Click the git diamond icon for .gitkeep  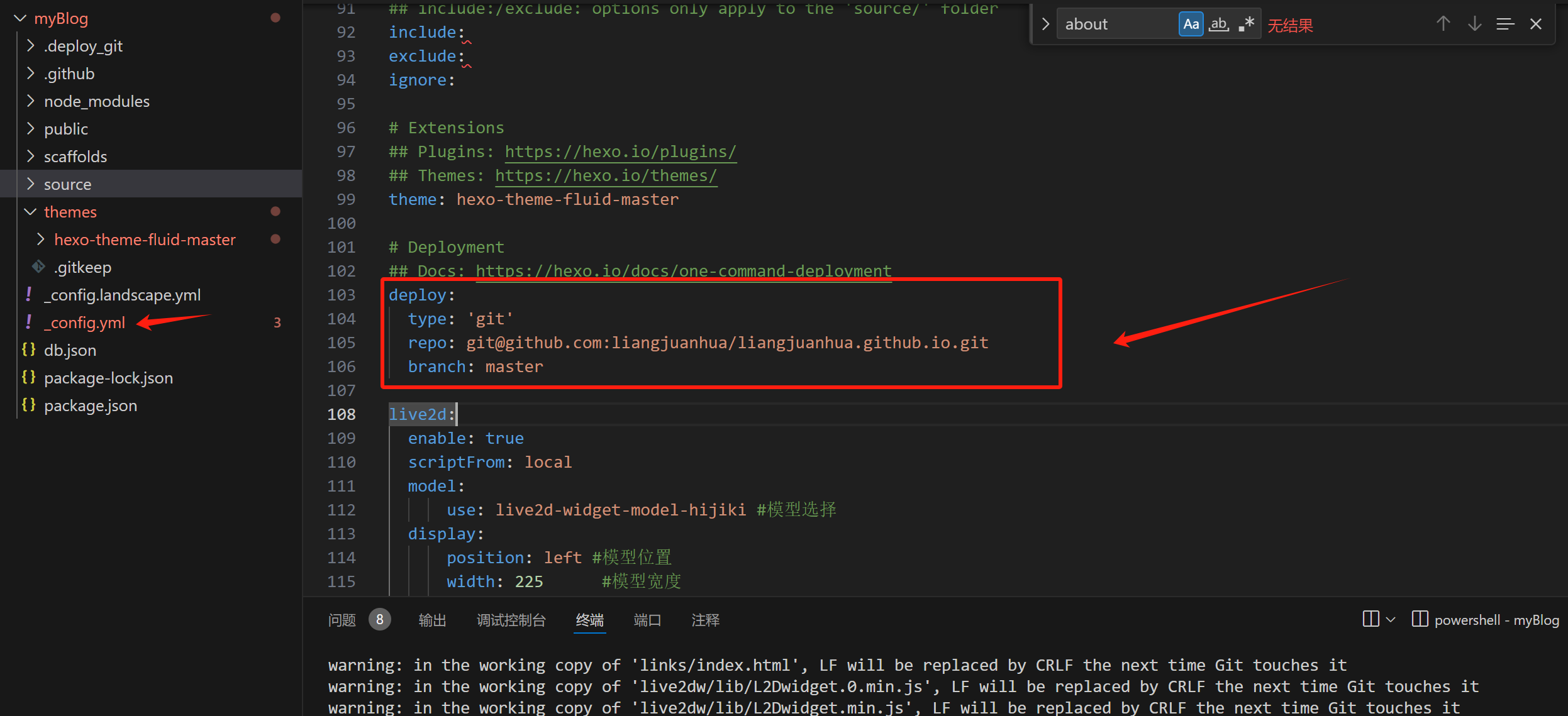click(38, 267)
